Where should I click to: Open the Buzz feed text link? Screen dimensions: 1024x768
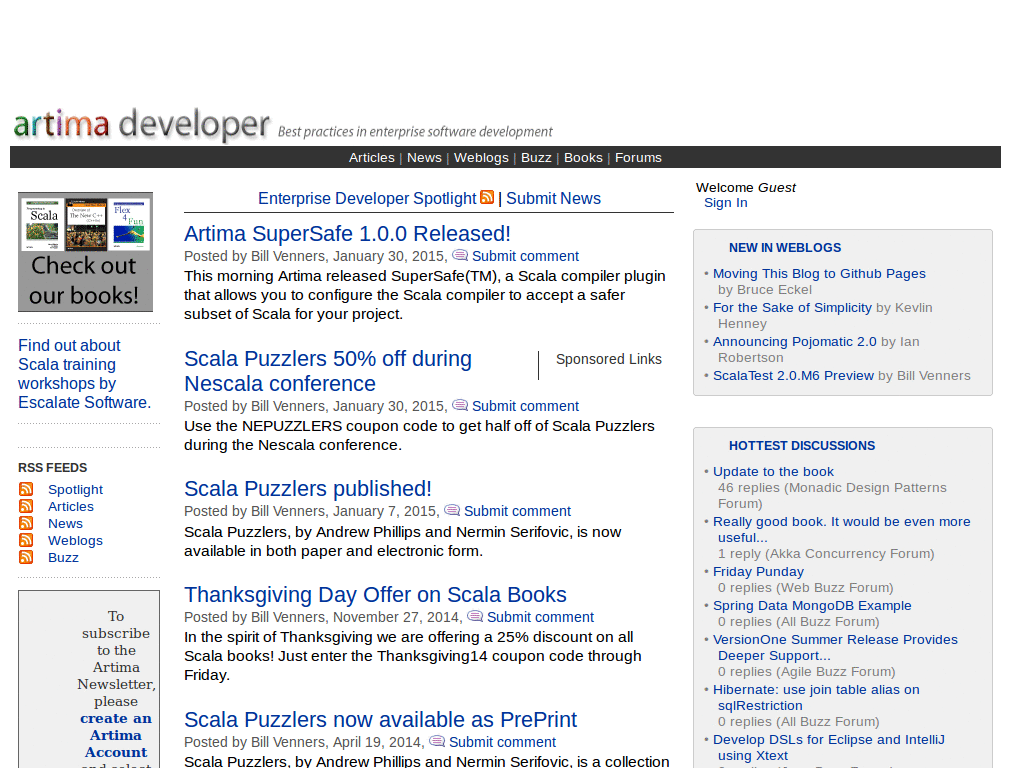point(63,557)
